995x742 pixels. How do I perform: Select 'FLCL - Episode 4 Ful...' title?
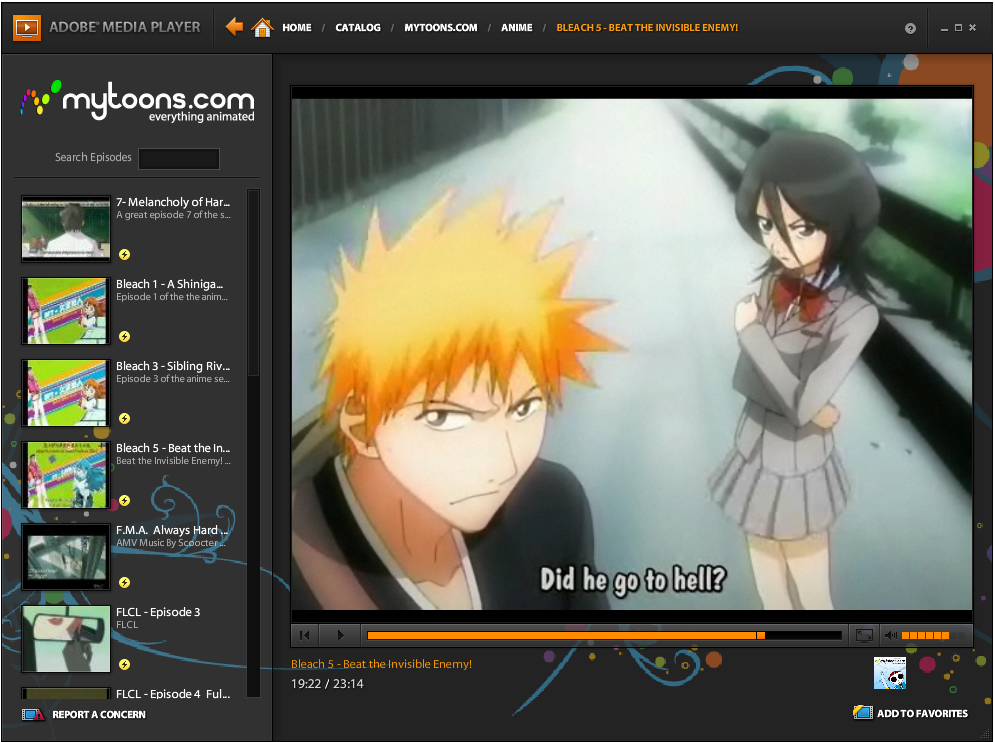click(x=173, y=694)
